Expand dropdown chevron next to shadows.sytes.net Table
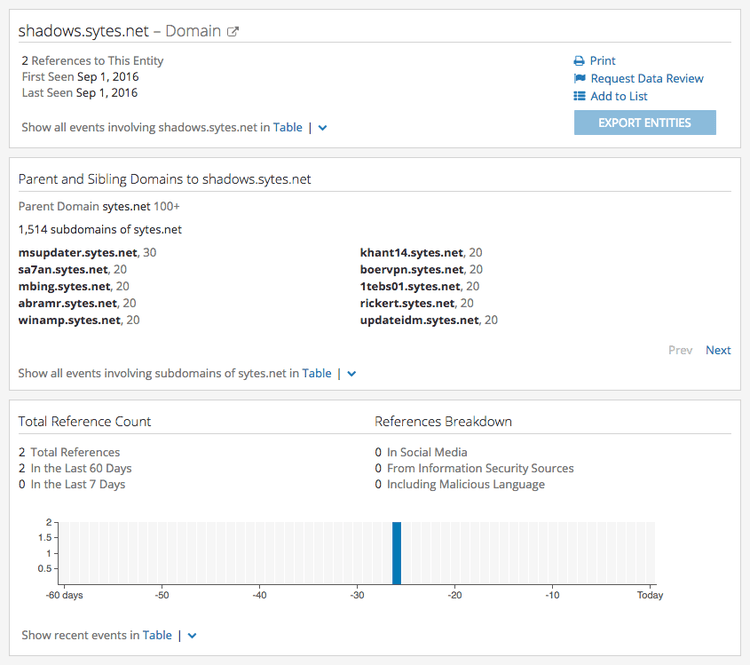The width and height of the screenshot is (750, 665). [x=323, y=128]
